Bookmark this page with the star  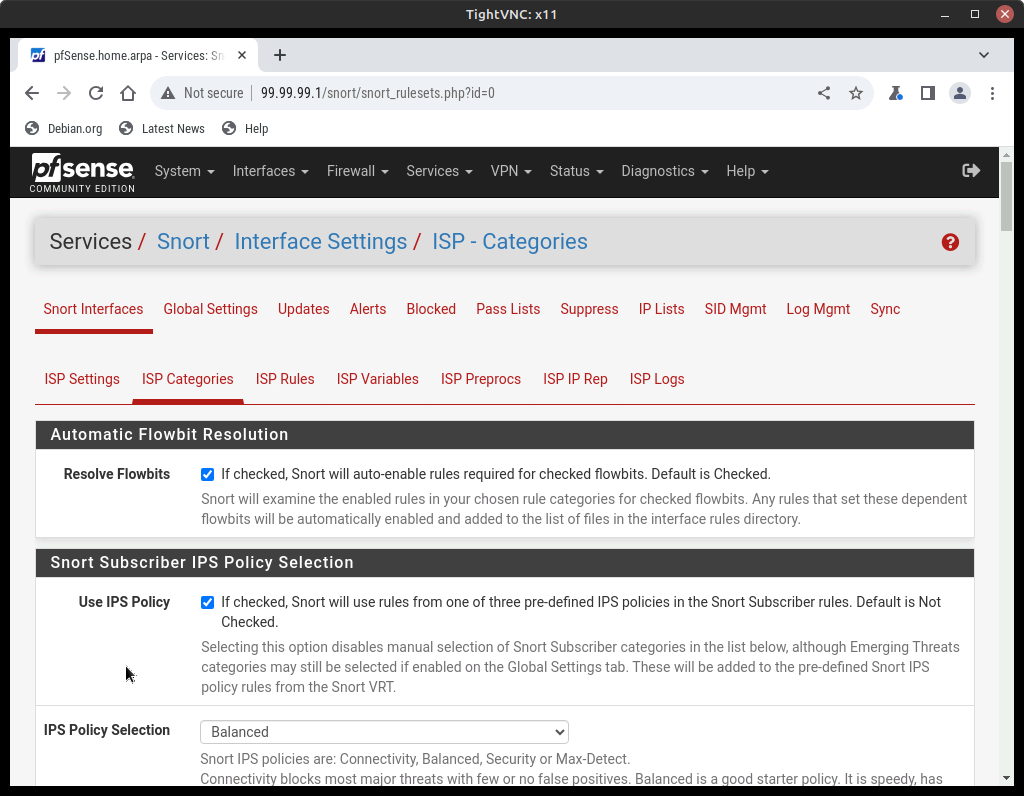pyautogui.click(x=856, y=93)
